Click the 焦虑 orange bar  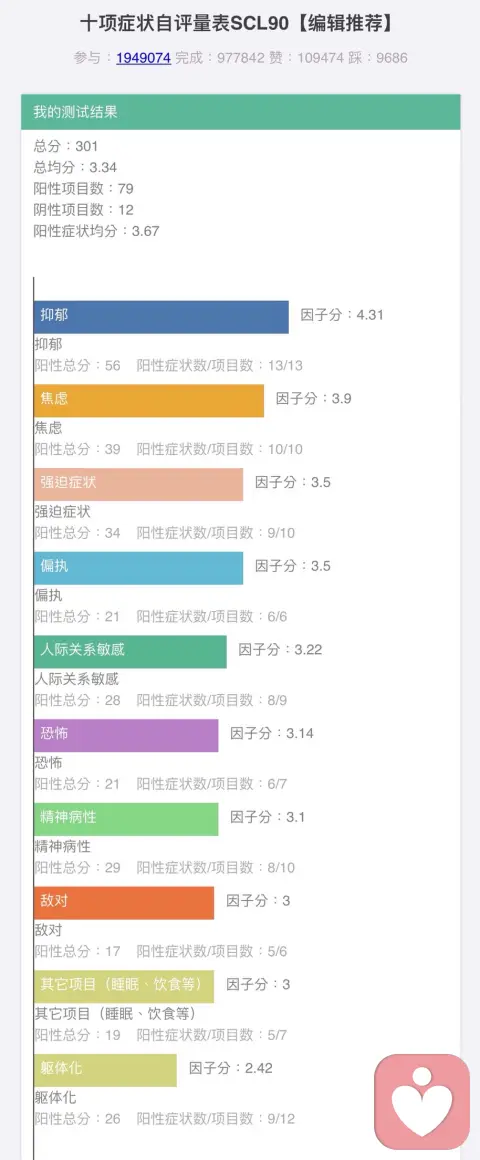tap(149, 400)
